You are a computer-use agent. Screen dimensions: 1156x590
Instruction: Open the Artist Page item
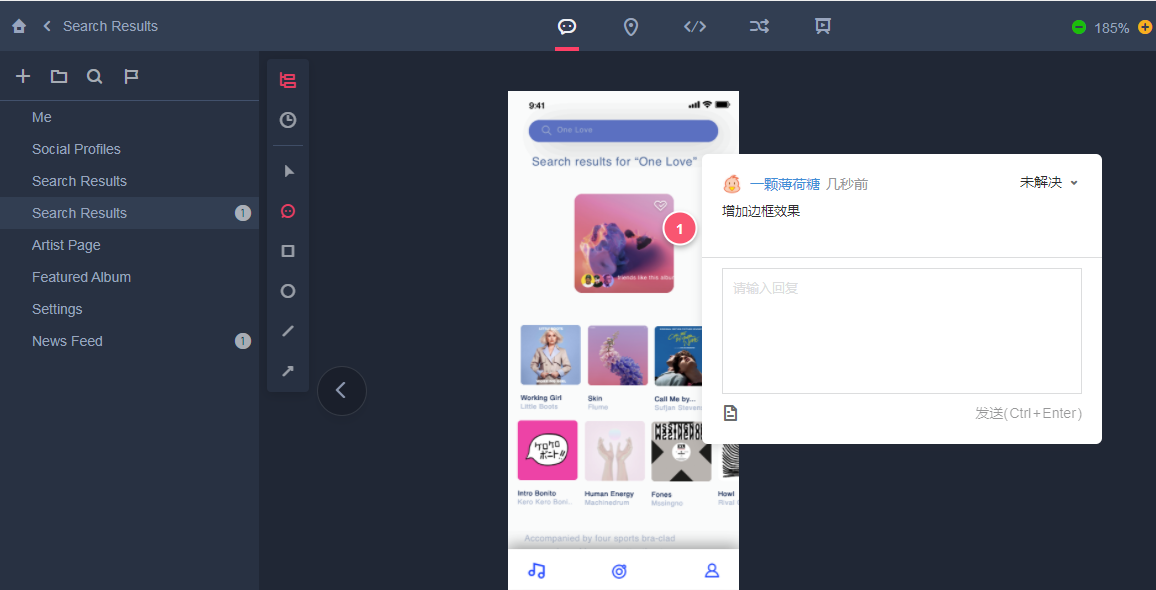tap(130, 245)
